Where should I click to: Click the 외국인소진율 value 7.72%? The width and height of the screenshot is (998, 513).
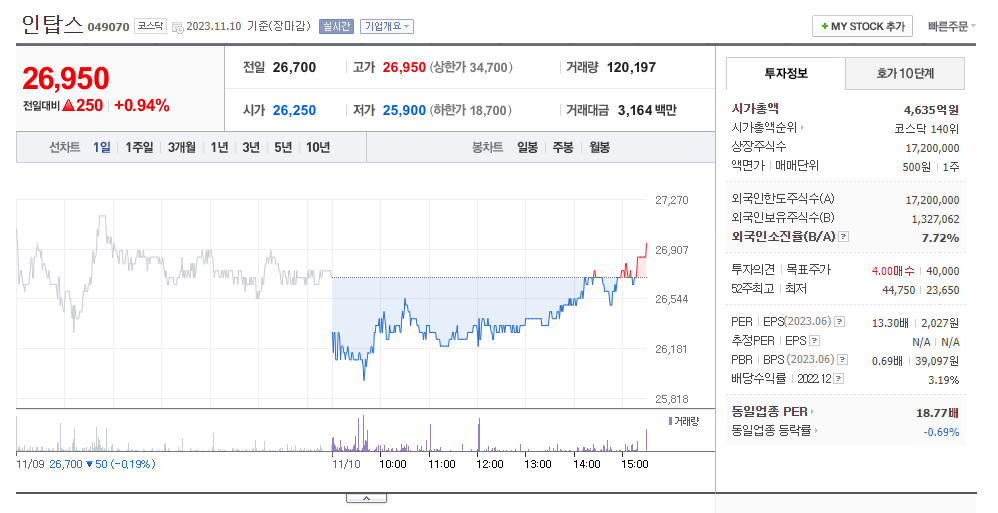coord(940,238)
